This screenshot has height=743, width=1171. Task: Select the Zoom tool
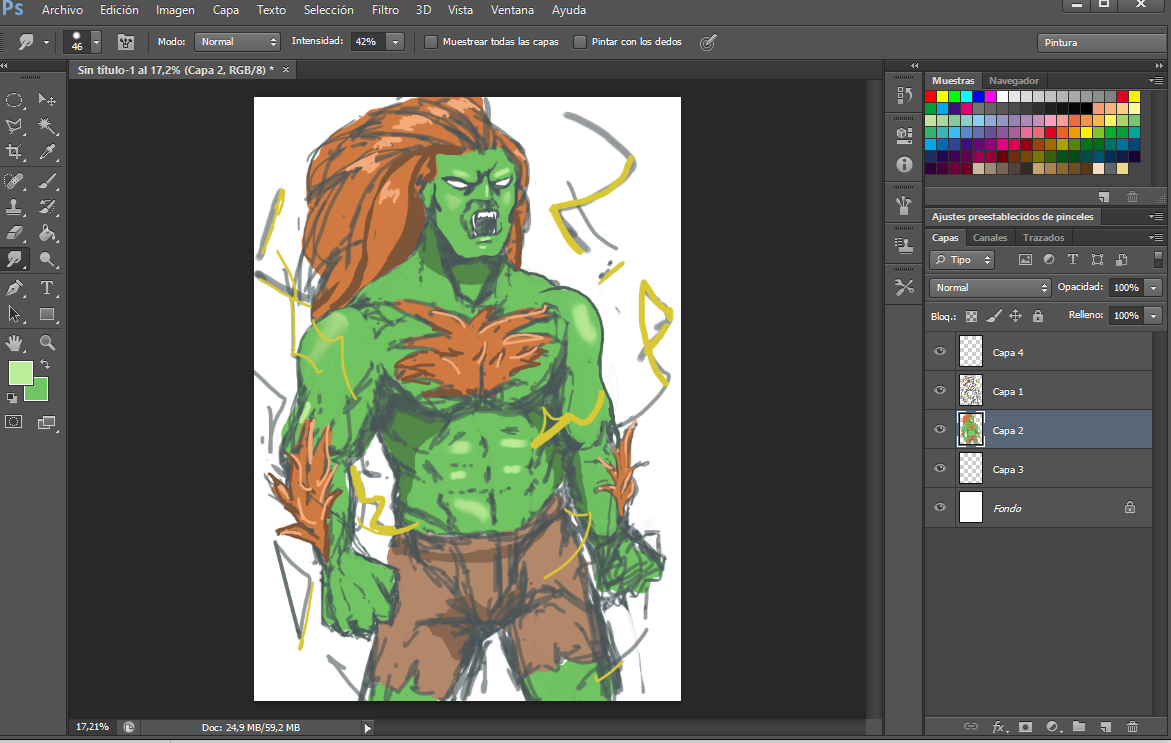click(47, 343)
